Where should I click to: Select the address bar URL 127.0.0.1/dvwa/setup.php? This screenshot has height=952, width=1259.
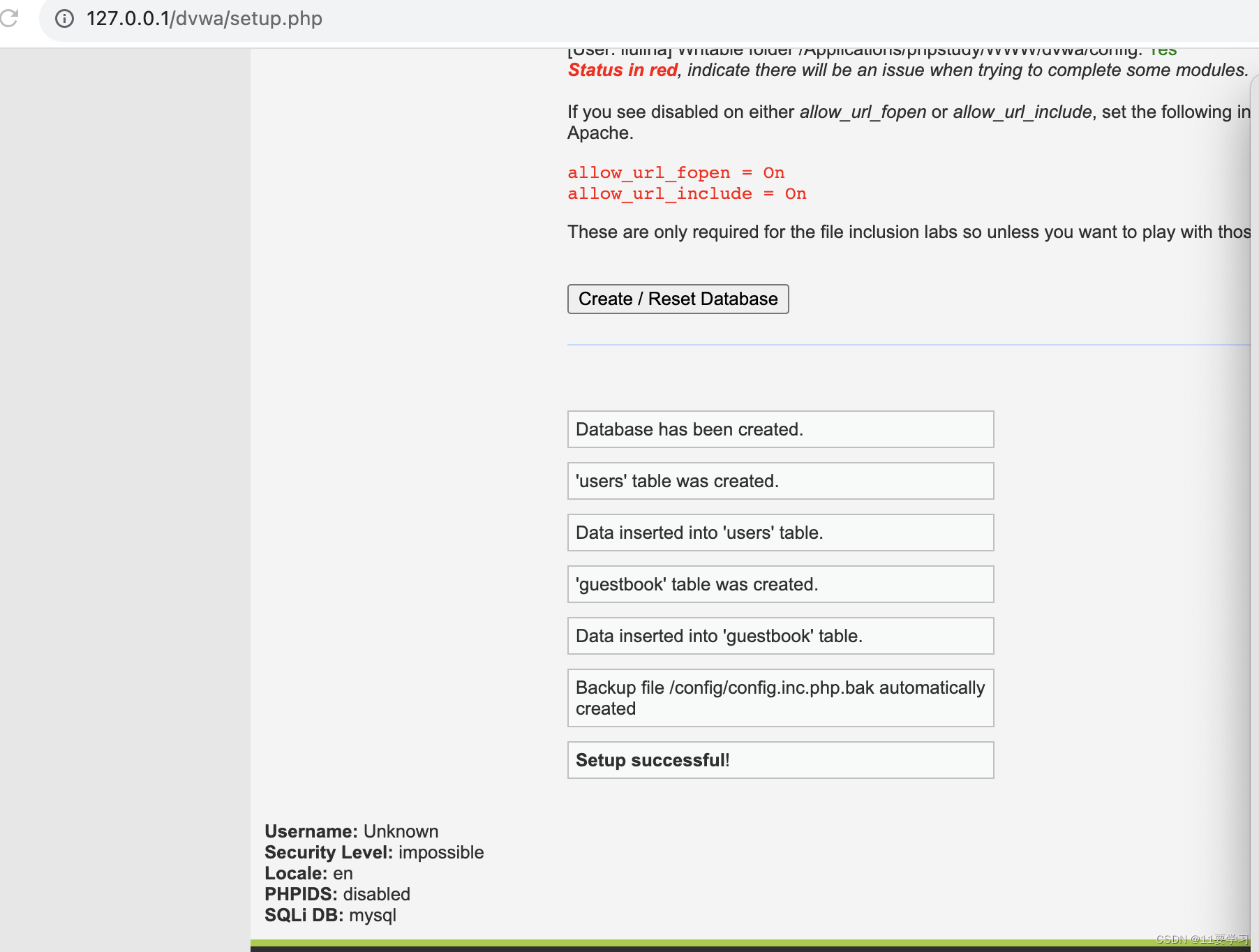click(204, 19)
